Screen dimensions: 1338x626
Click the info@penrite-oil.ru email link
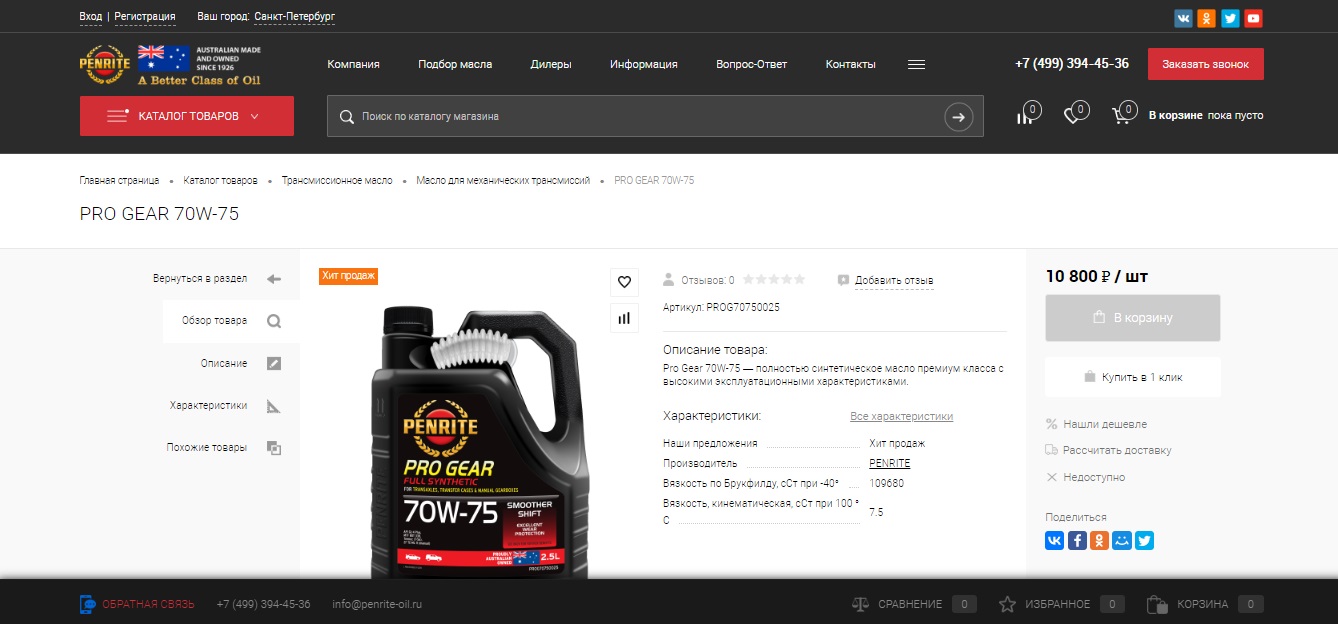(x=377, y=605)
